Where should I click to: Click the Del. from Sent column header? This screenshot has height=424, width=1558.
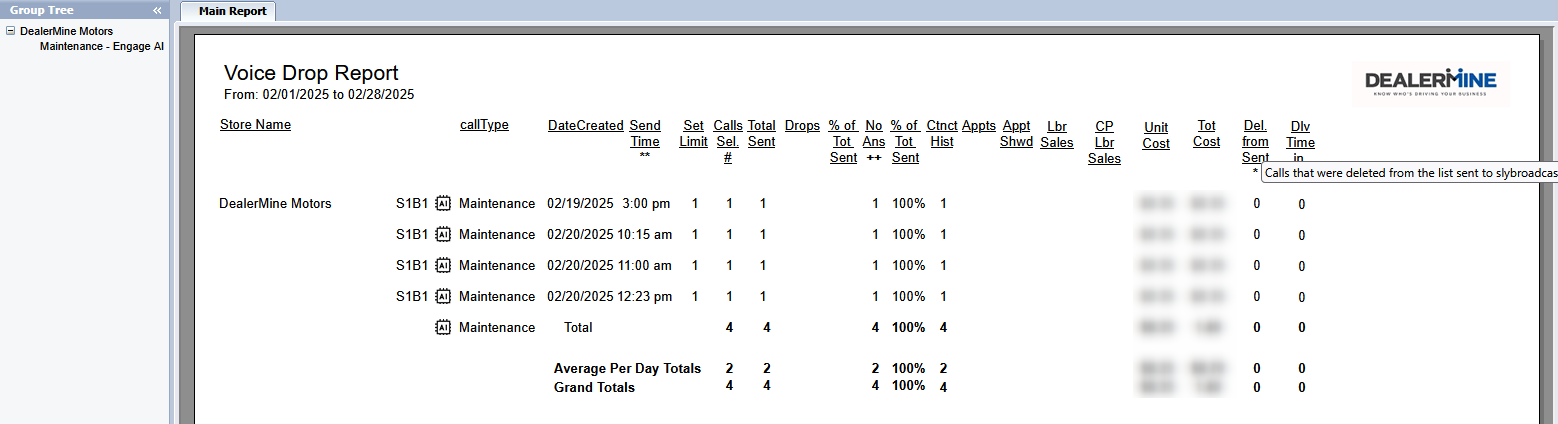(1256, 141)
